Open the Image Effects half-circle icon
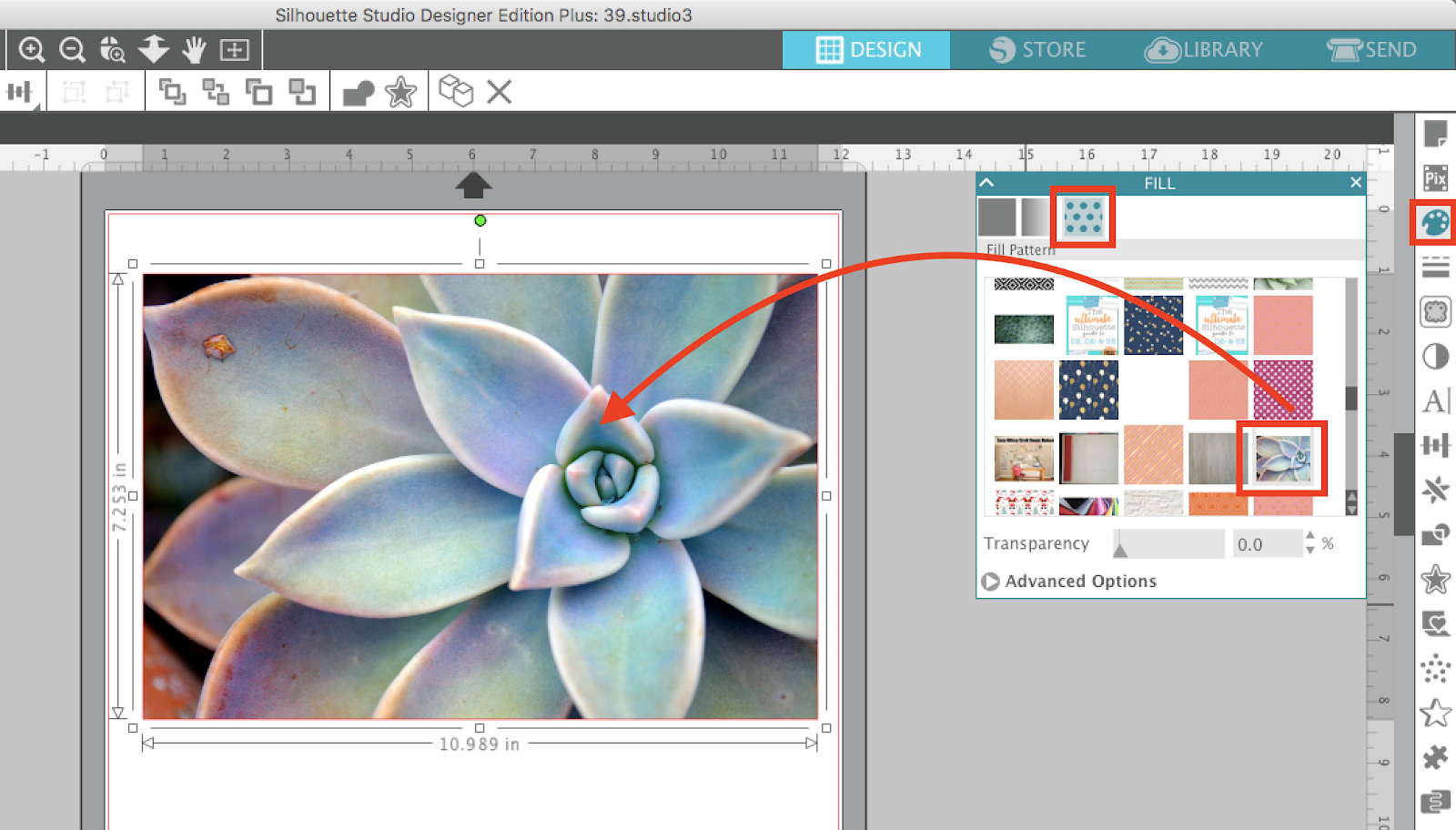 tap(1435, 357)
